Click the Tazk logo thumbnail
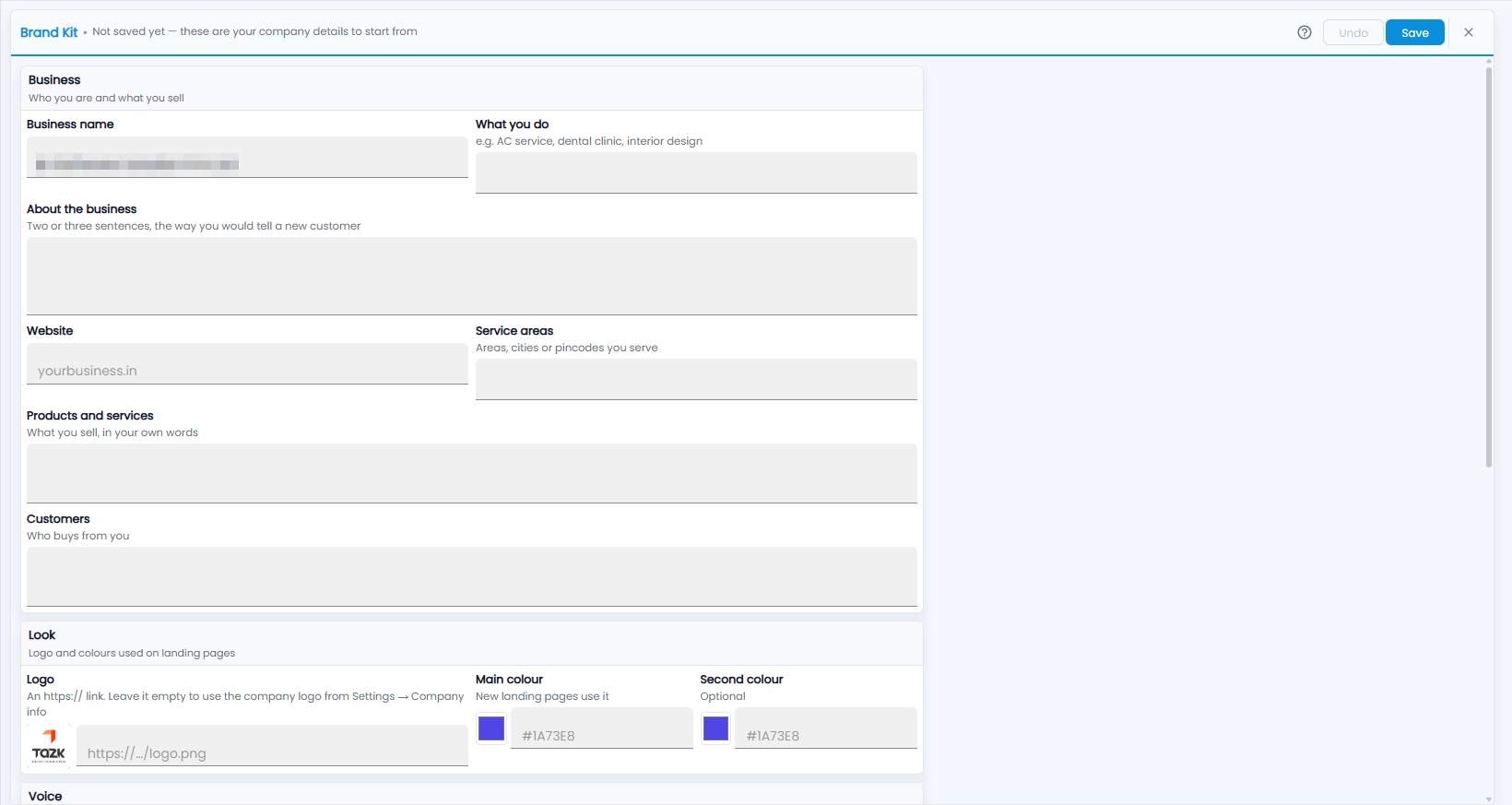 coord(49,746)
